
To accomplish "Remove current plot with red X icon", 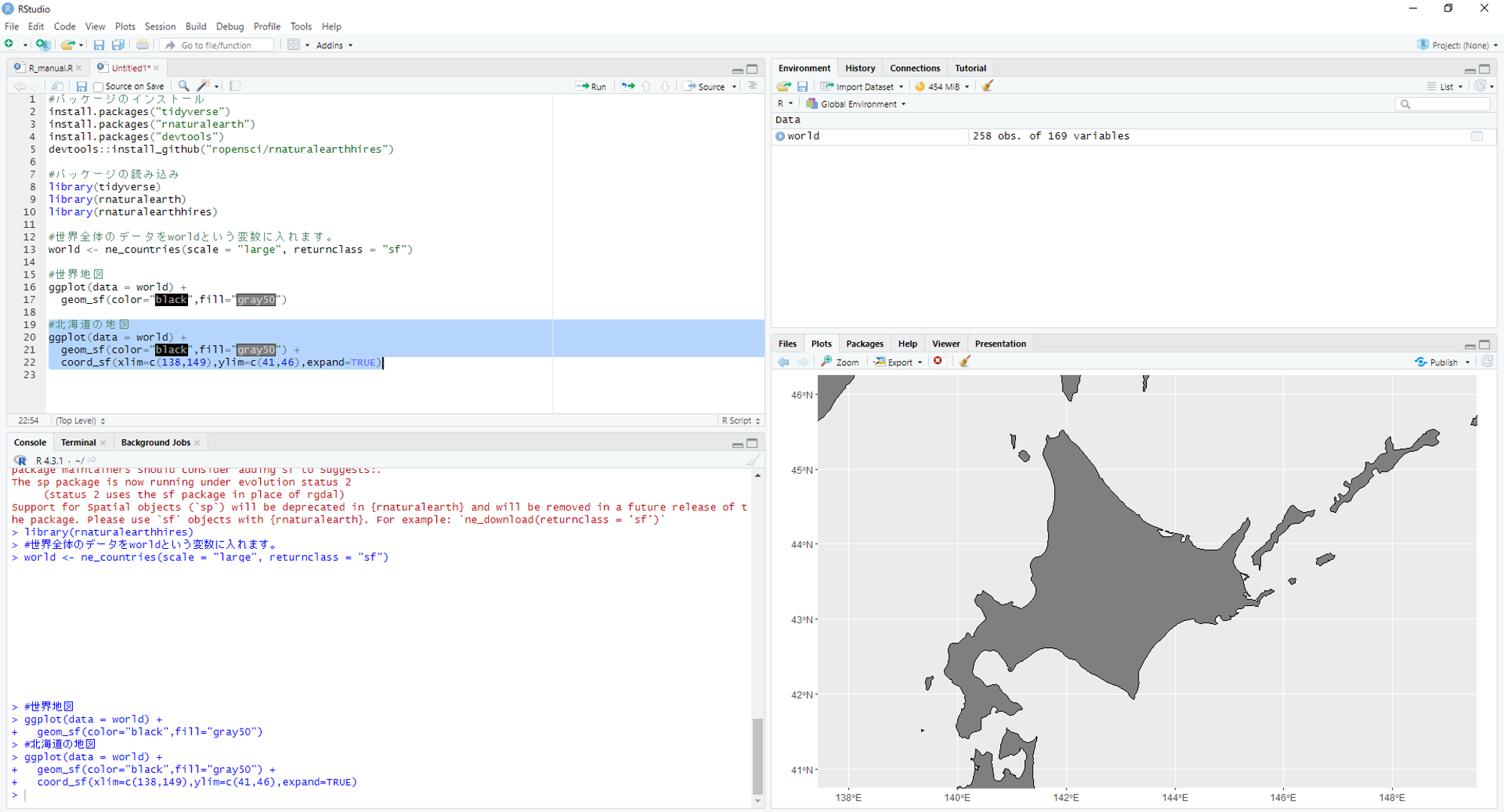I will tap(938, 362).
